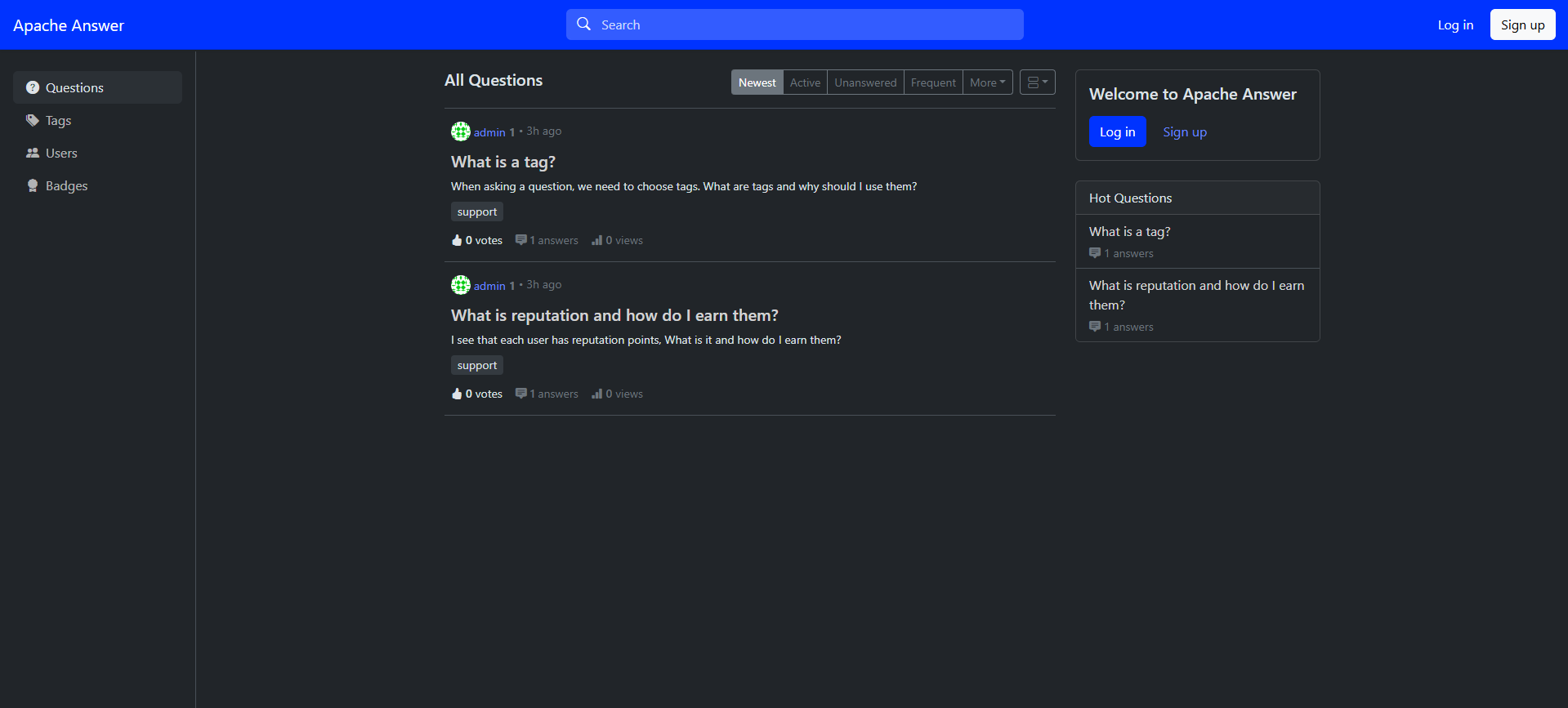Click the Sign up button in the top bar
This screenshot has width=1568, height=708.
coord(1522,24)
